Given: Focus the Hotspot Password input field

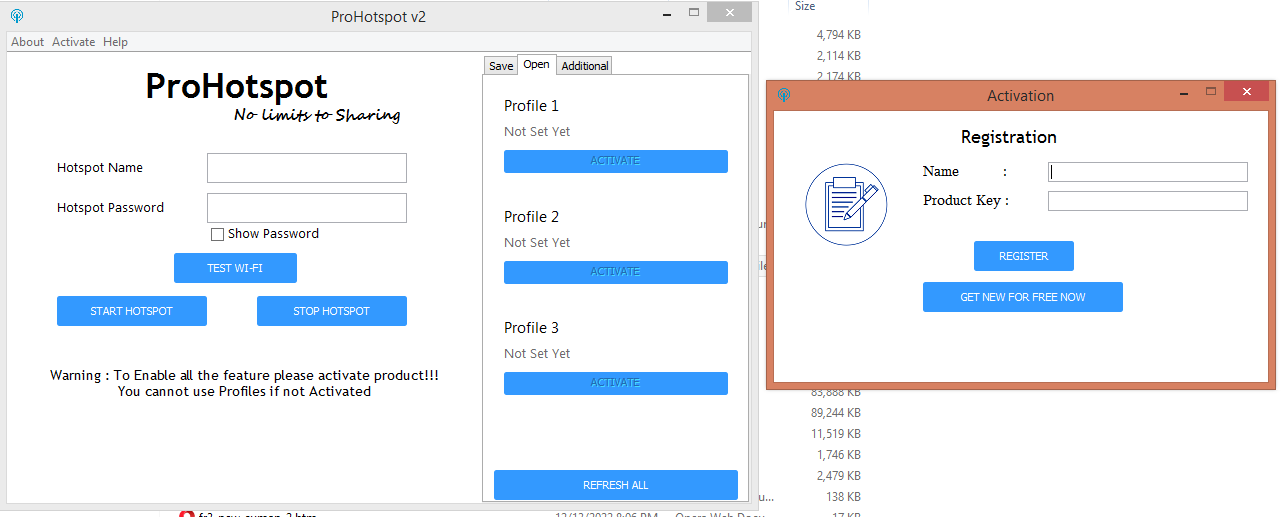Looking at the screenshot, I should [x=307, y=208].
